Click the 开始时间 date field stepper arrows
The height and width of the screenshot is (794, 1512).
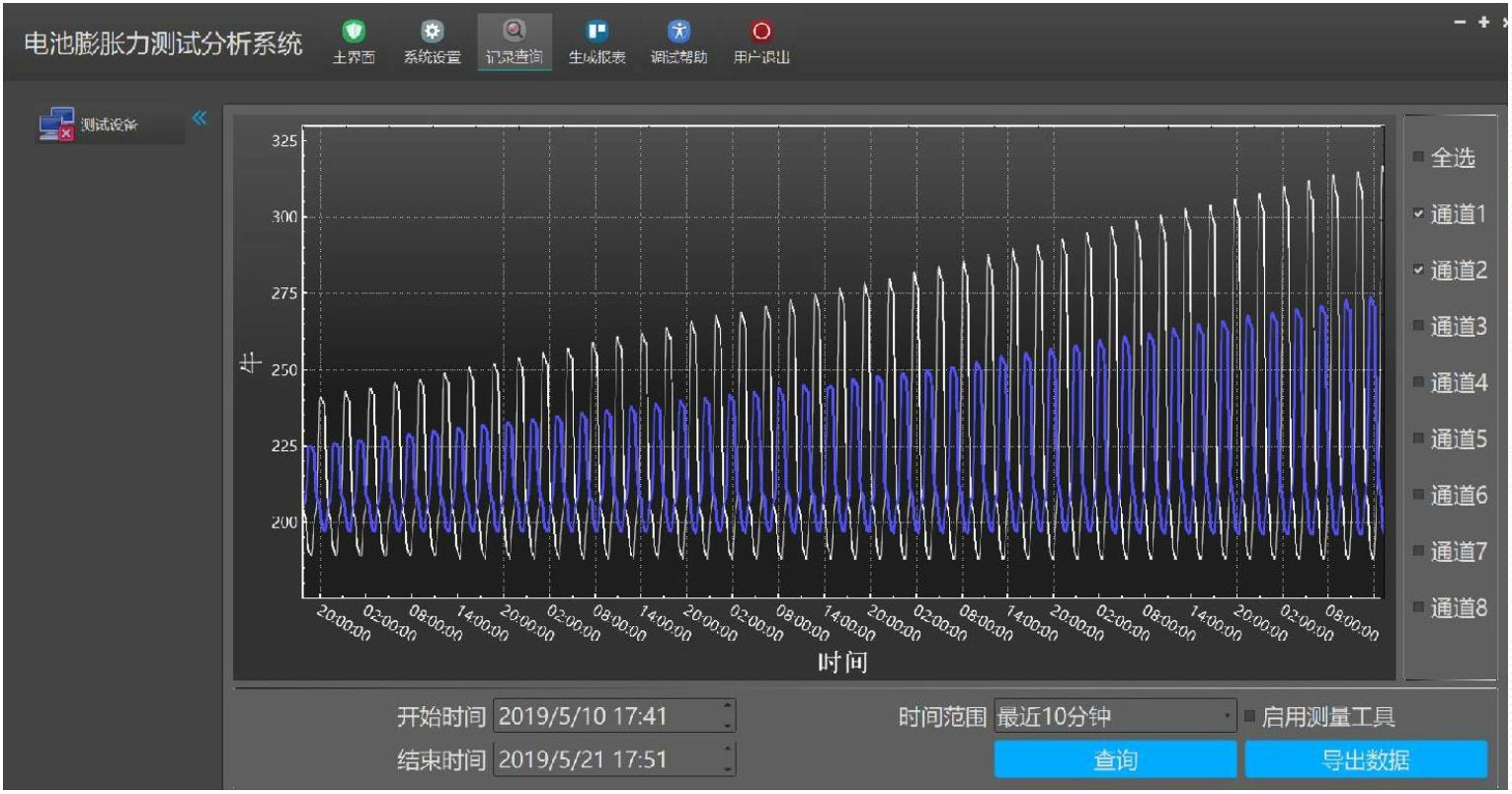[728, 716]
